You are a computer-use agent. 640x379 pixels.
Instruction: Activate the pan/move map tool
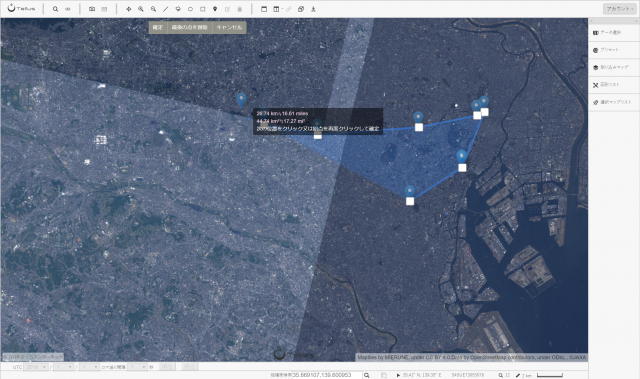pos(129,9)
